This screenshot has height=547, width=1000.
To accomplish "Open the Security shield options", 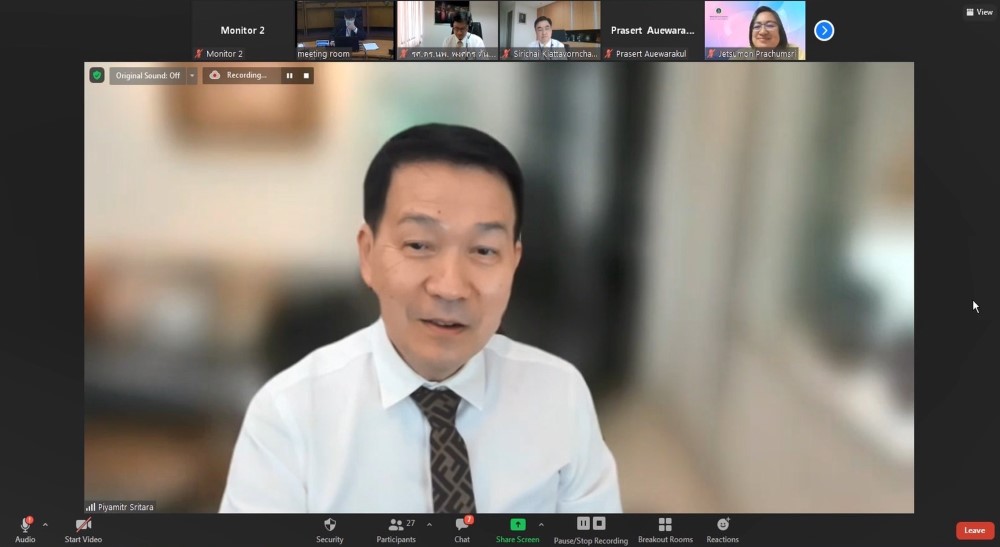I will [x=330, y=525].
